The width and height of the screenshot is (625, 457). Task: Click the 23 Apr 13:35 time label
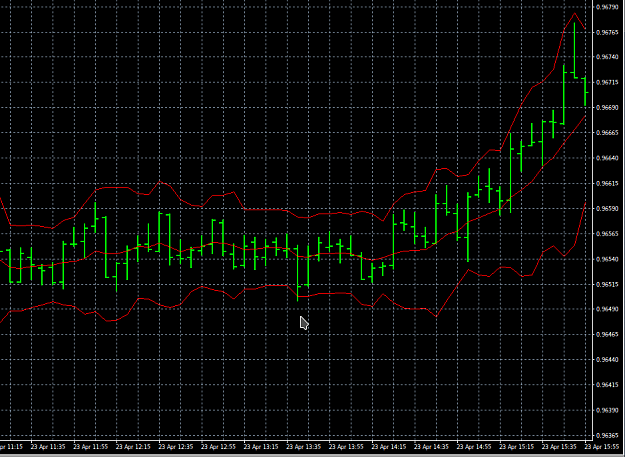coord(304,447)
